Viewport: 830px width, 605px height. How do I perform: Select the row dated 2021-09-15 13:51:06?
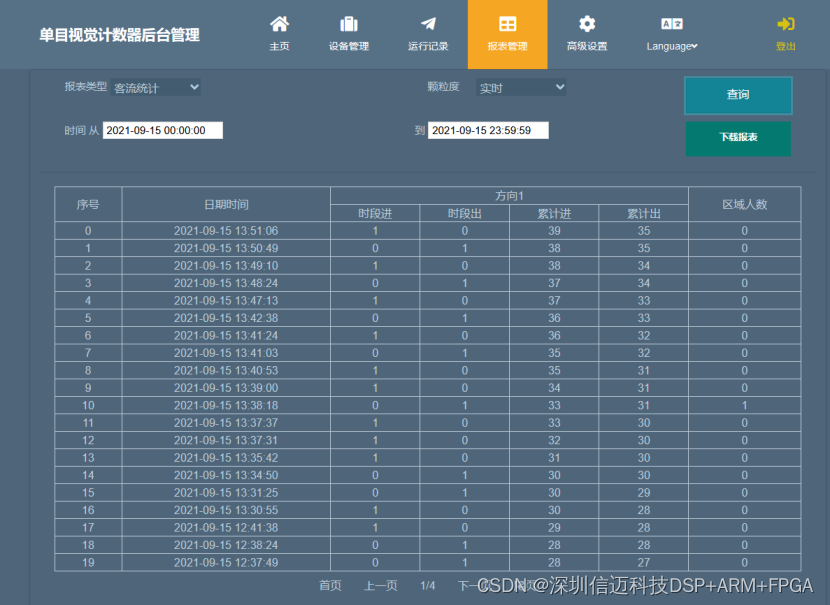(x=226, y=231)
